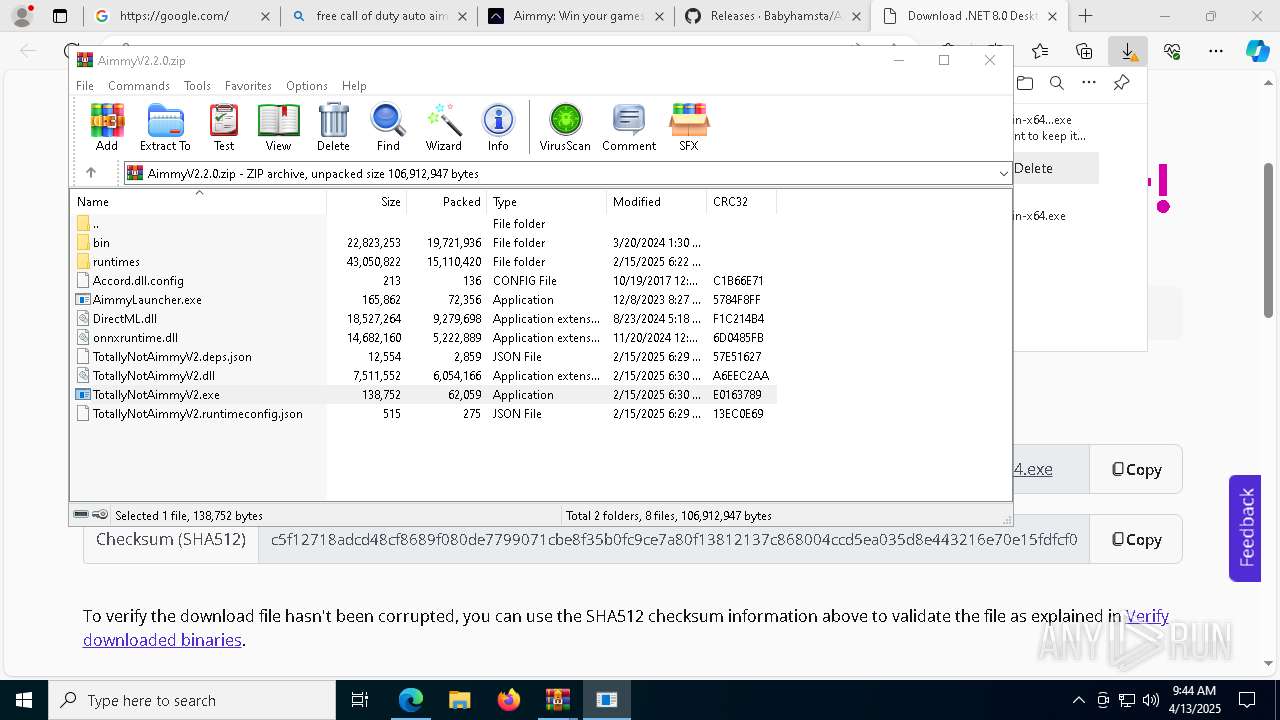Click the Extract To toolbar icon
Screen dimensions: 1280x720
click(x=165, y=127)
